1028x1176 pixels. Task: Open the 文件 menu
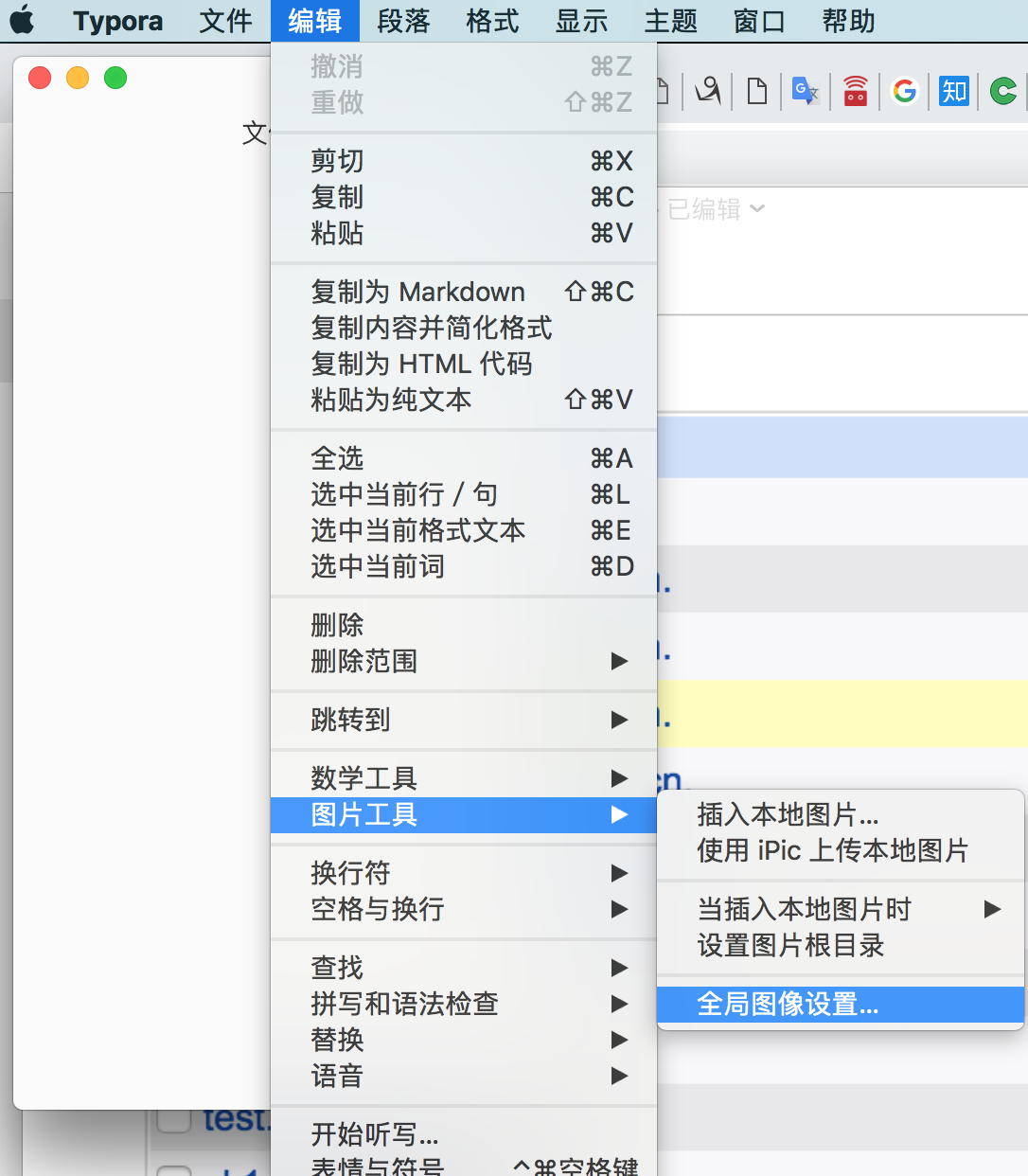[225, 21]
